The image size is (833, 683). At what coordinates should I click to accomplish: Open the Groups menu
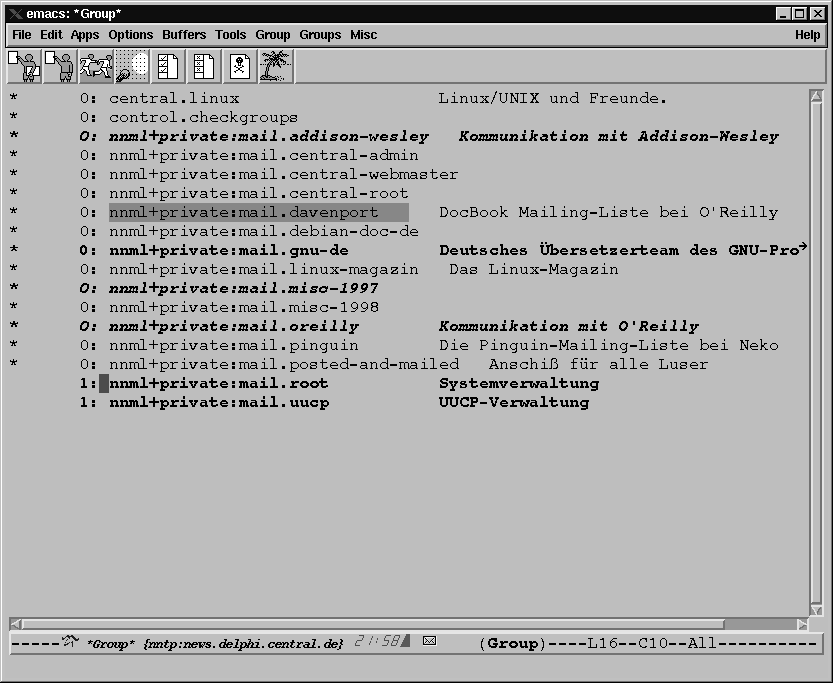point(320,35)
